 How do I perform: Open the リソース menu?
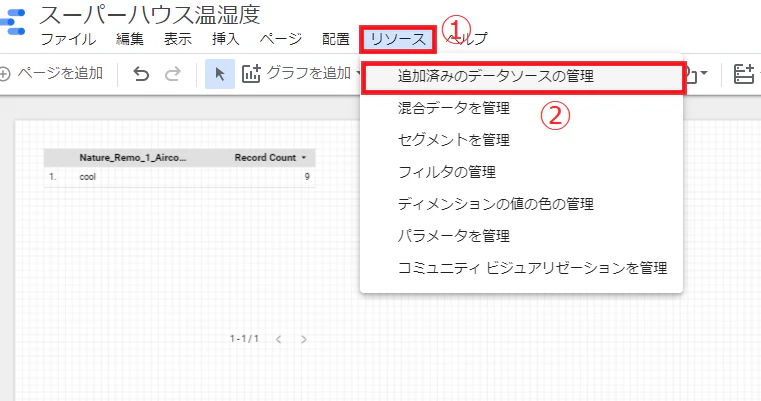click(398, 39)
